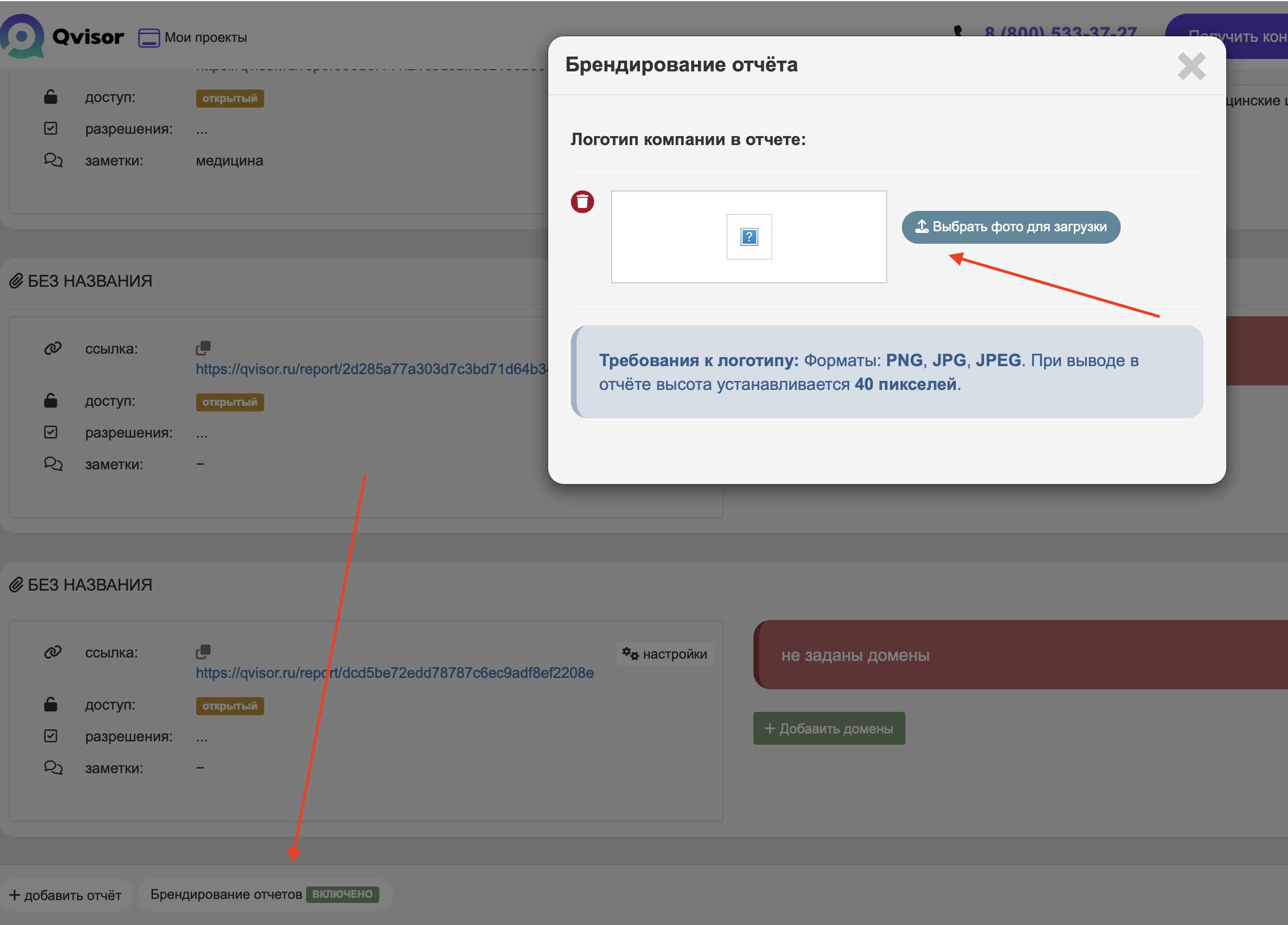Click the notes speech-bubble icon in the middle report

point(53,464)
